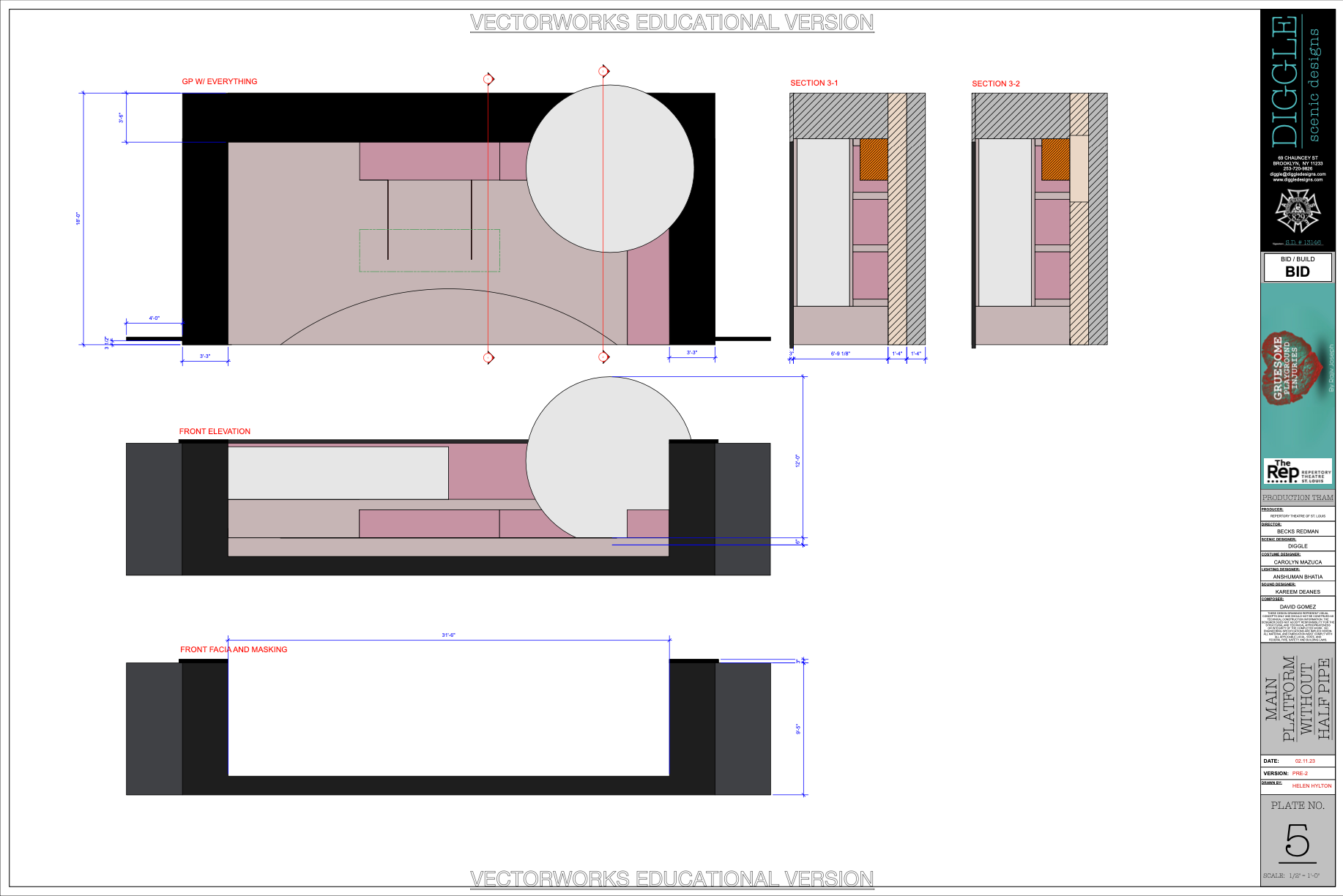Click the 'FRONT ELEVATION' label
The height and width of the screenshot is (896, 1343).
click(215, 431)
